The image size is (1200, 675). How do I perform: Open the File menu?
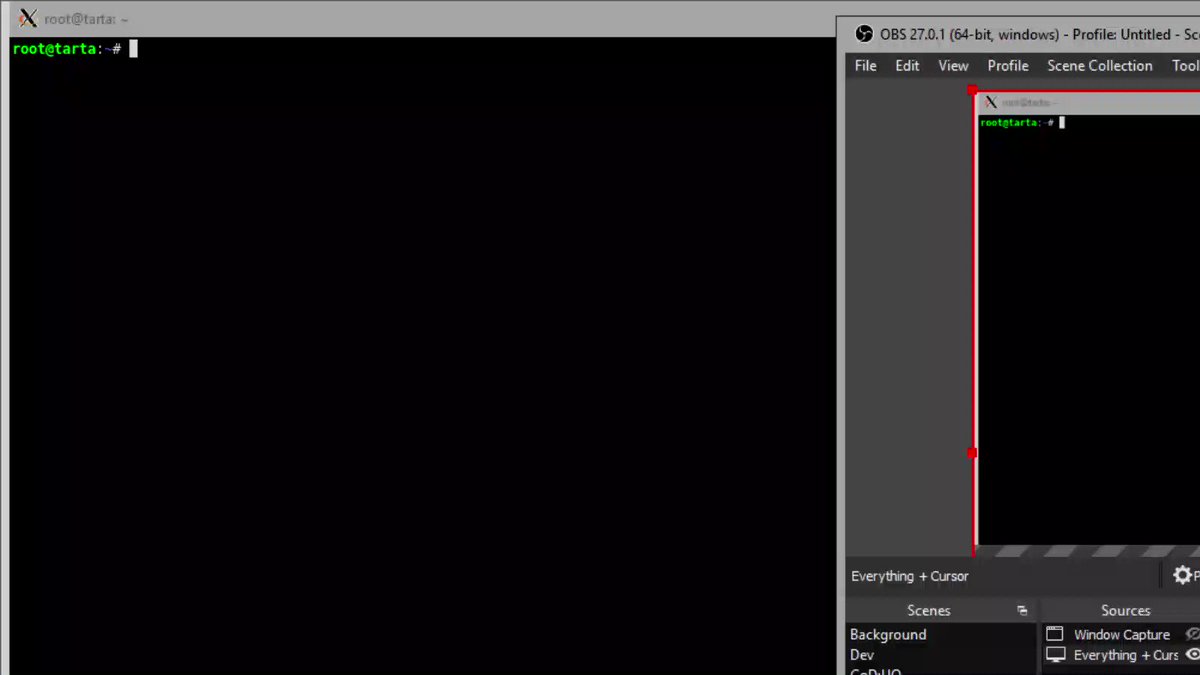coord(865,66)
